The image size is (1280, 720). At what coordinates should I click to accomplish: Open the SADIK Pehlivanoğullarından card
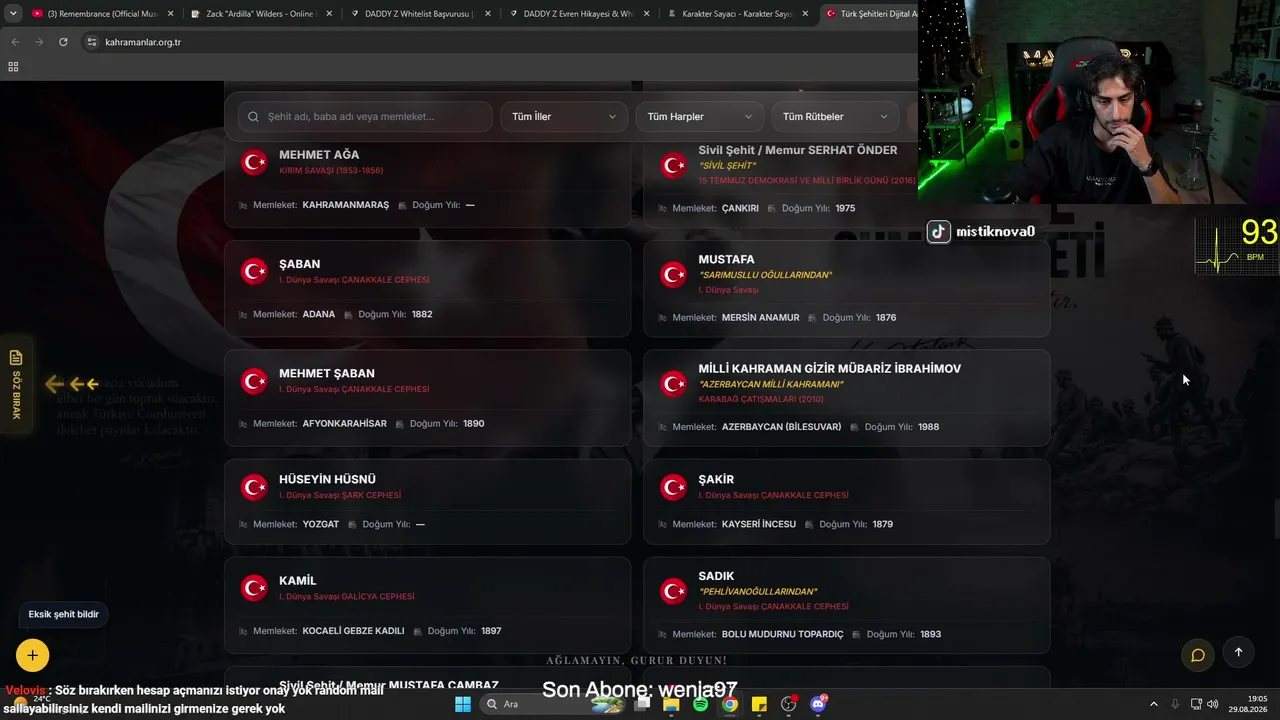coord(846,605)
